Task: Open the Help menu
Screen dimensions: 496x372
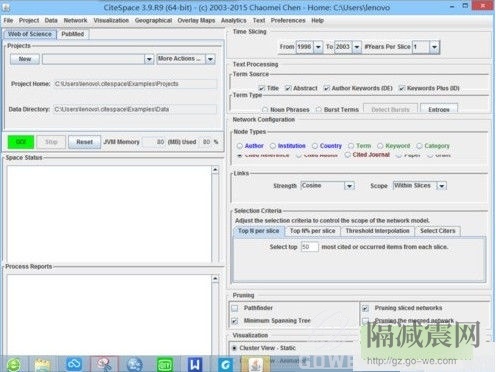Action: (x=317, y=20)
